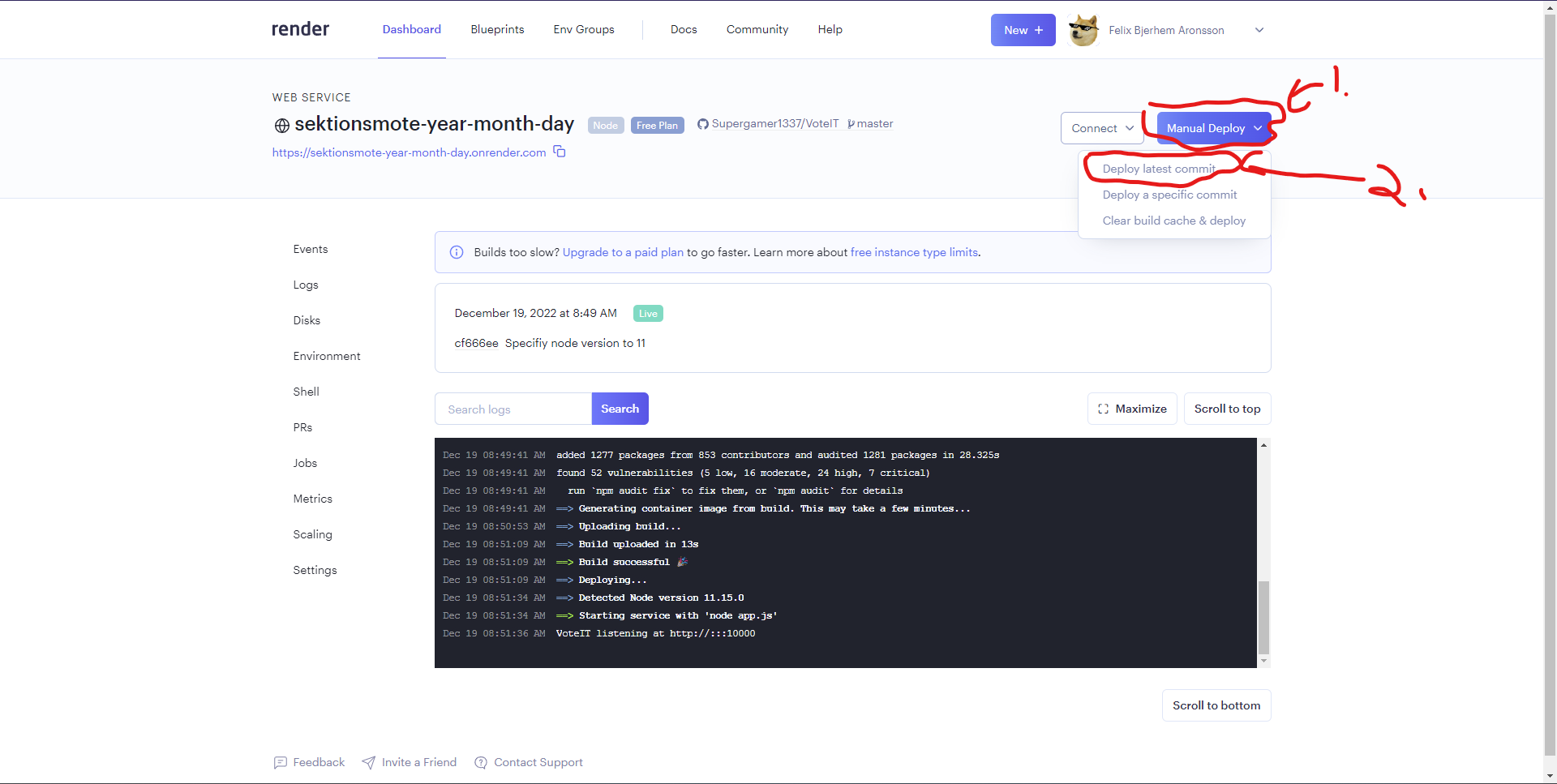The height and width of the screenshot is (784, 1557).
Task: Click the Maximize button label
Action: coord(1141,409)
